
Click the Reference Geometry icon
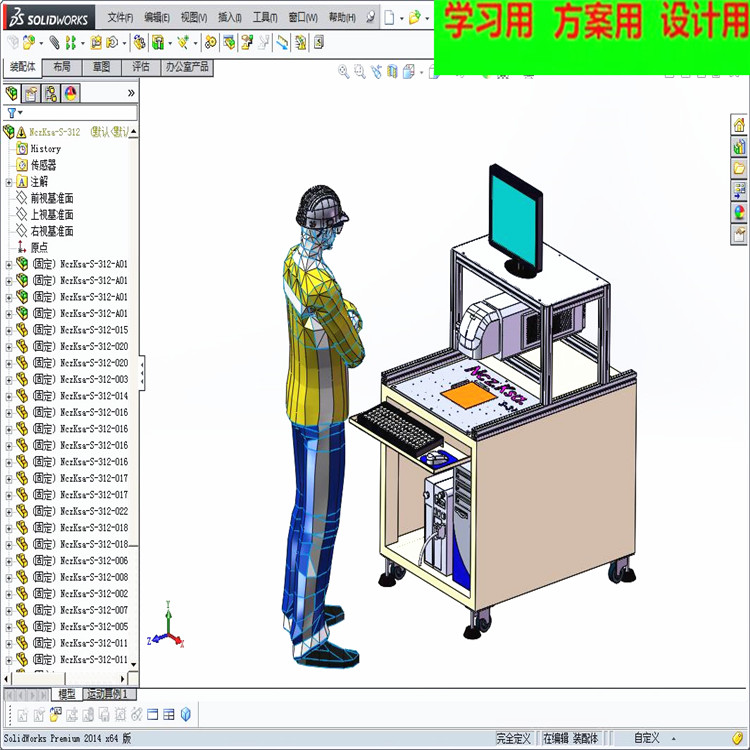(x=183, y=43)
